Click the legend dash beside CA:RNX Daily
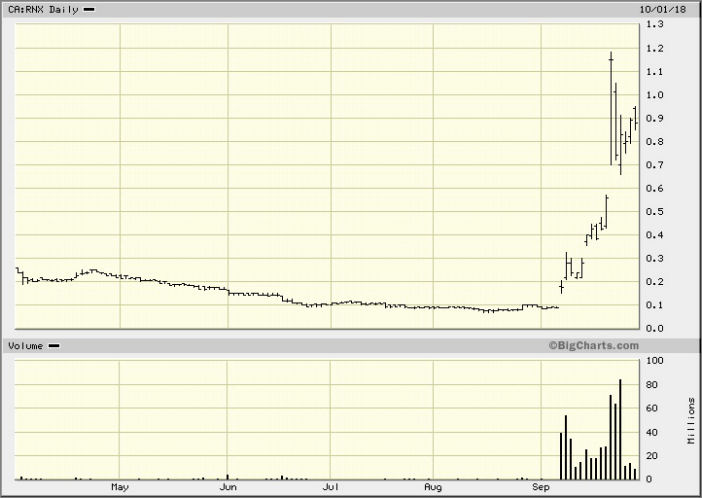The image size is (702, 498). [89, 9]
